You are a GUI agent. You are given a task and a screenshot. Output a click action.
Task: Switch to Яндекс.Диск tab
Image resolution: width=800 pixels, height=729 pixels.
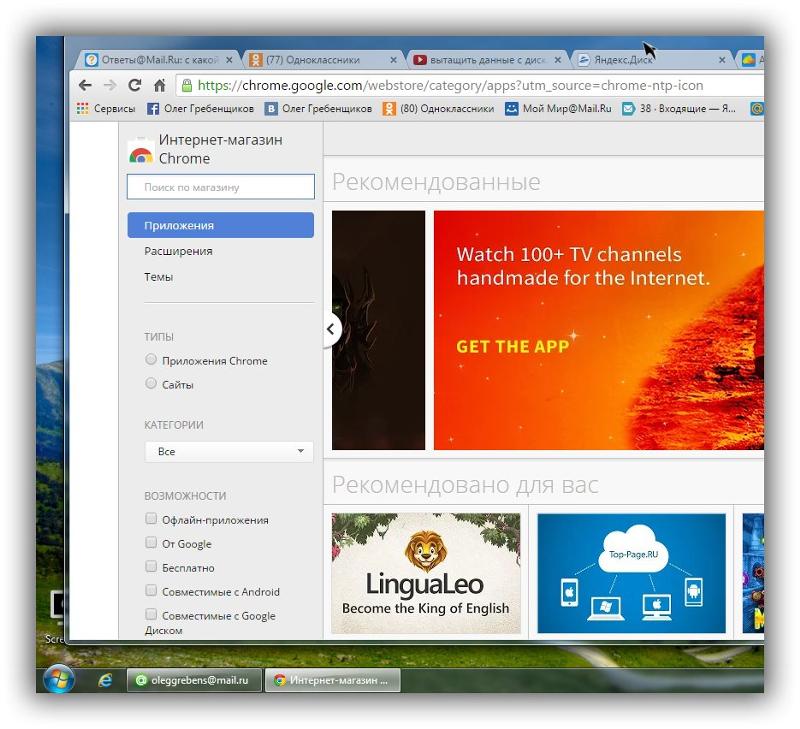coord(651,60)
